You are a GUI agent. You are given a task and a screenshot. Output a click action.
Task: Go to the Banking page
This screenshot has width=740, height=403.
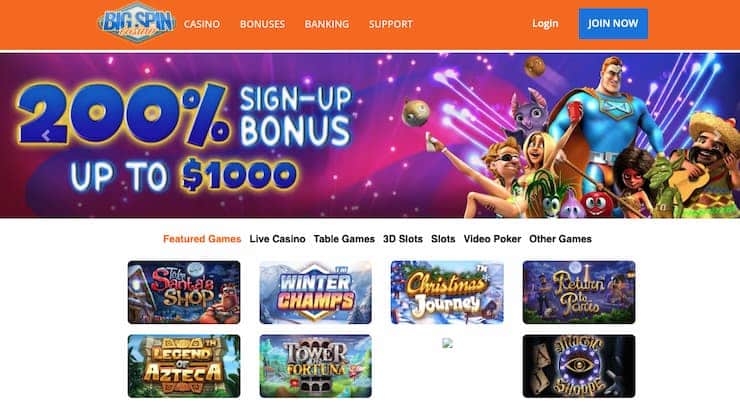[x=327, y=24]
